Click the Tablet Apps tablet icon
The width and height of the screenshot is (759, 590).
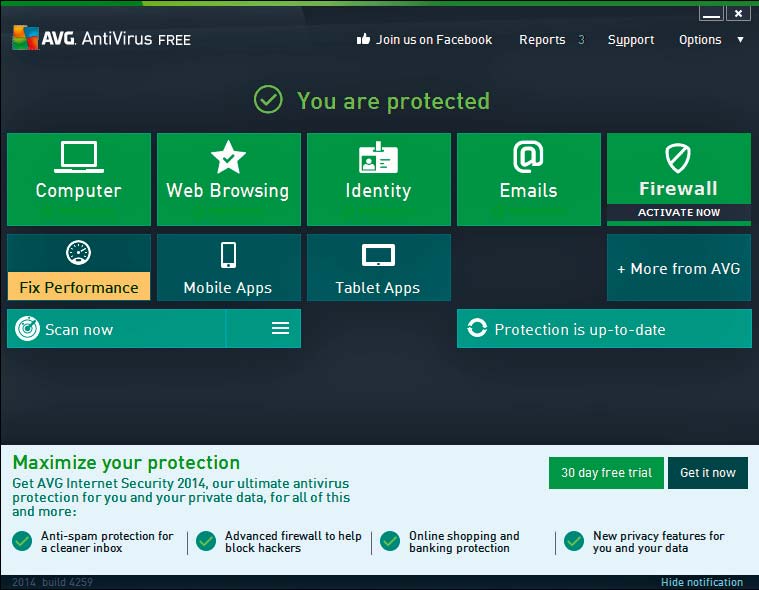pyautogui.click(x=379, y=255)
